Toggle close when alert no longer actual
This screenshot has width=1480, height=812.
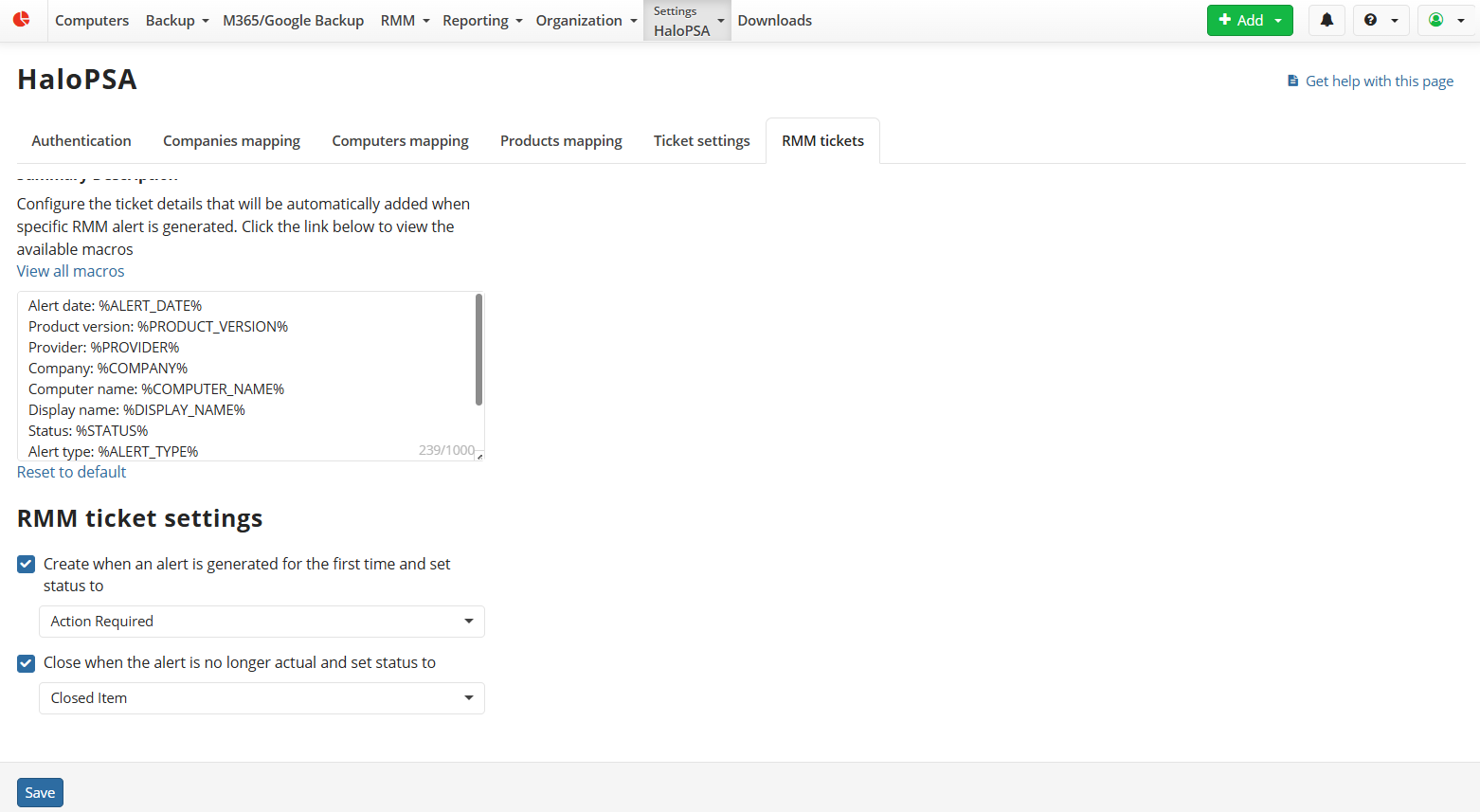tap(27, 663)
